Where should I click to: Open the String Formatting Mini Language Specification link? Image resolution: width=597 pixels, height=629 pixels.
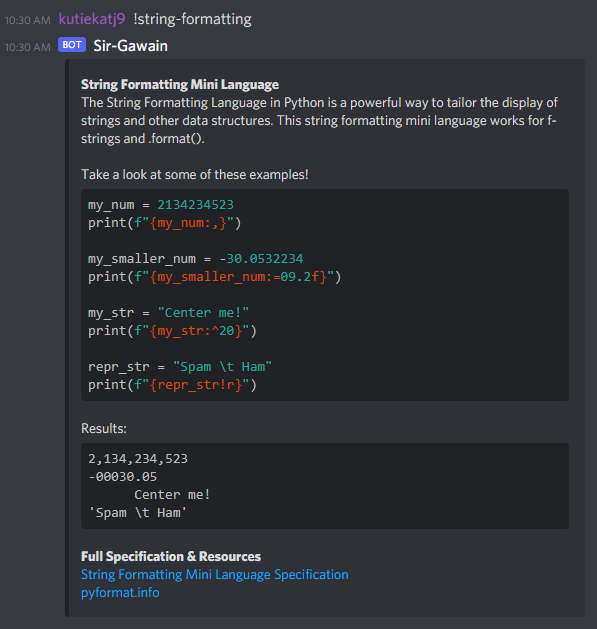(x=215, y=574)
